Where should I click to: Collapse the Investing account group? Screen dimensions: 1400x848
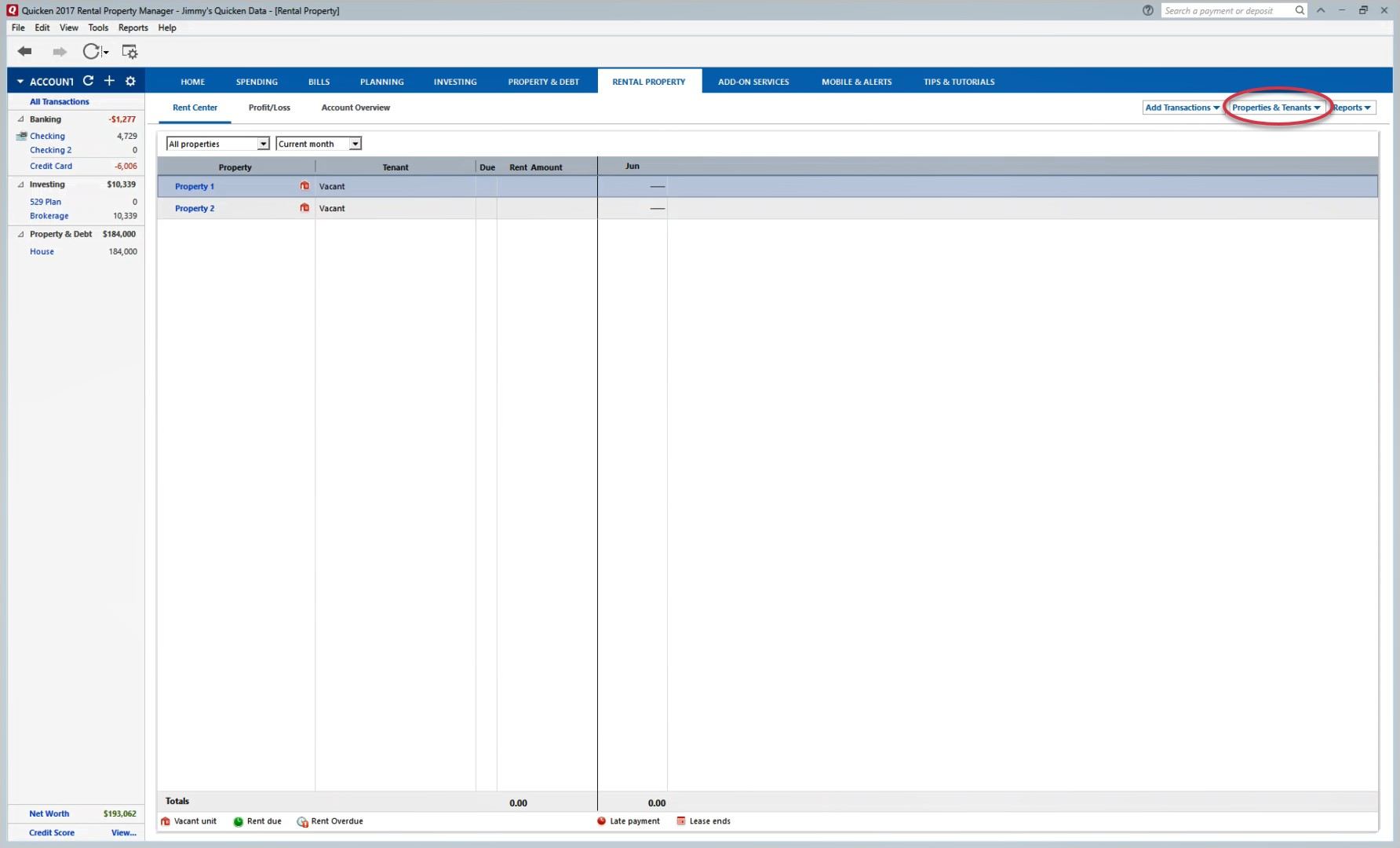(21, 185)
